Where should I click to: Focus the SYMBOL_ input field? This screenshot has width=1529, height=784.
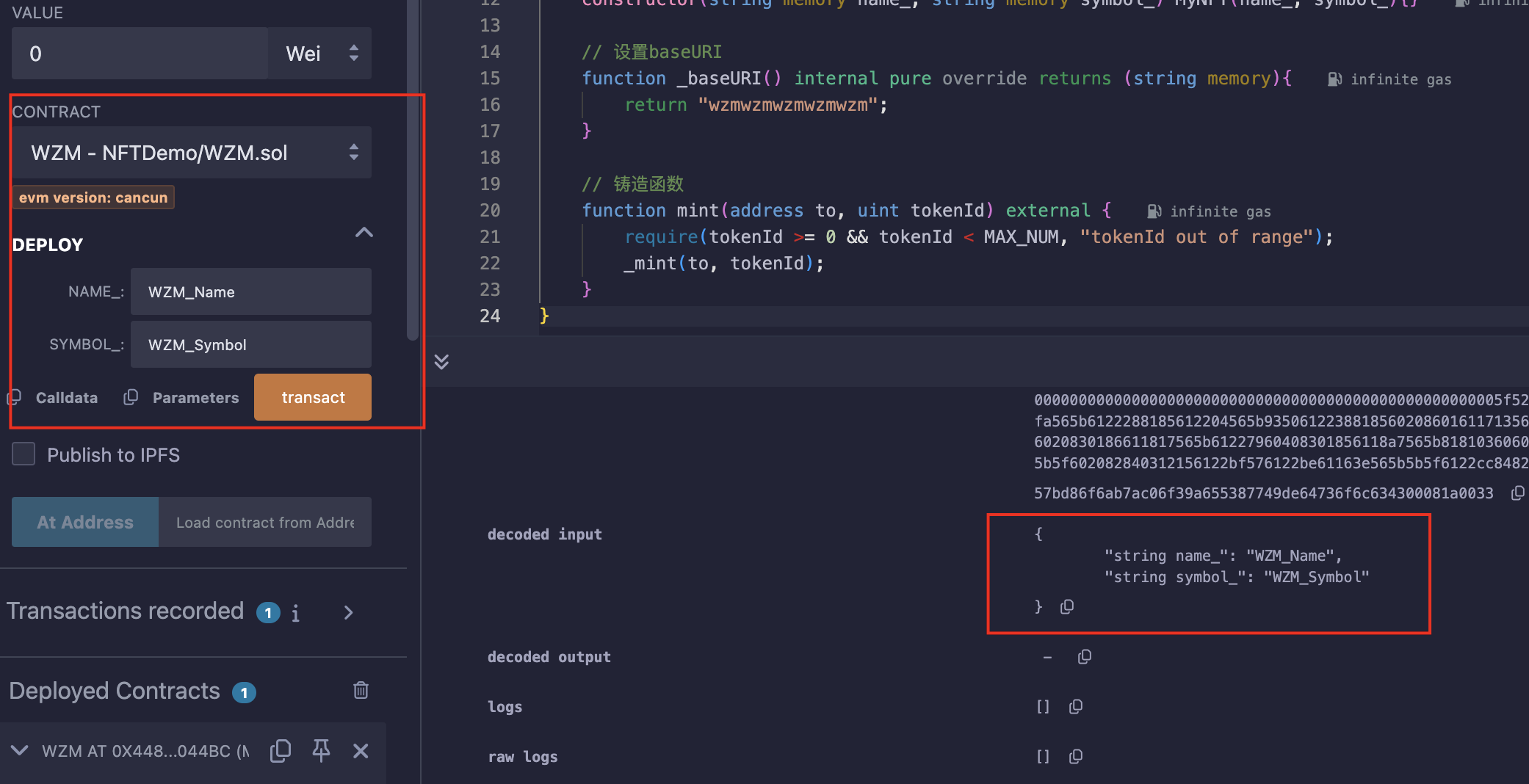[x=251, y=344]
